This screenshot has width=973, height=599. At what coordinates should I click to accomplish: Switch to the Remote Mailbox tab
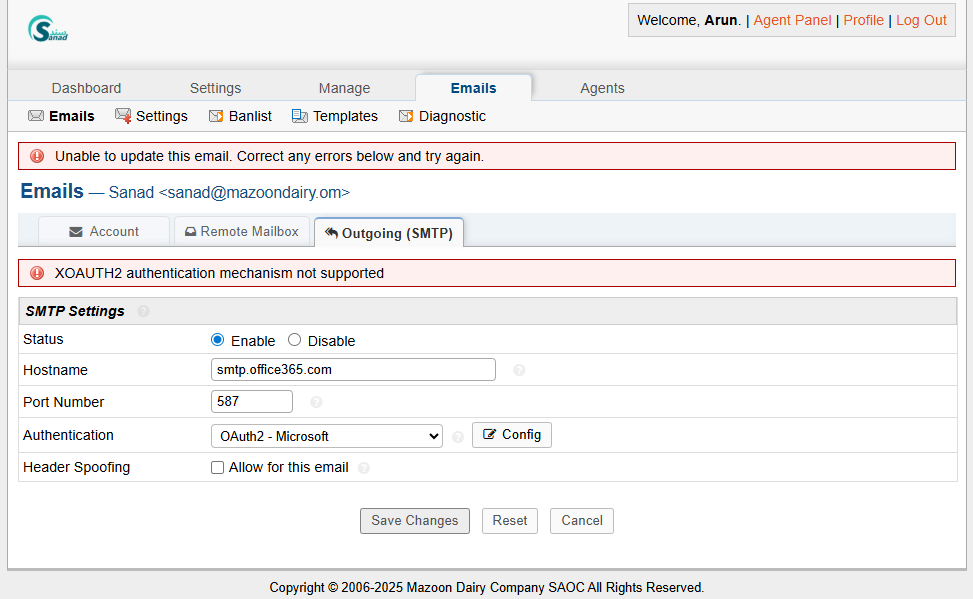pyautogui.click(x=241, y=232)
